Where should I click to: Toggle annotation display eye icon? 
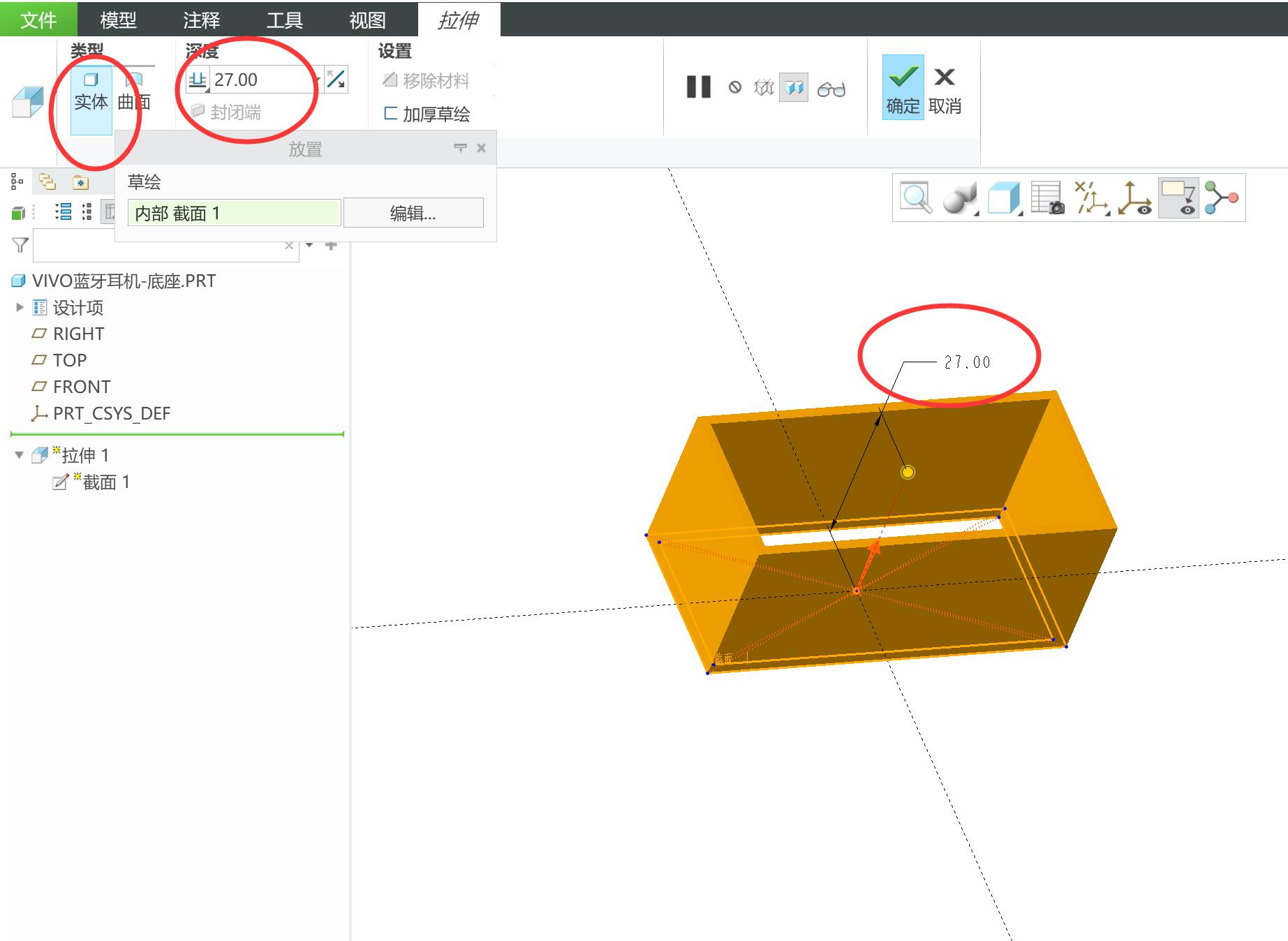coord(1178,198)
